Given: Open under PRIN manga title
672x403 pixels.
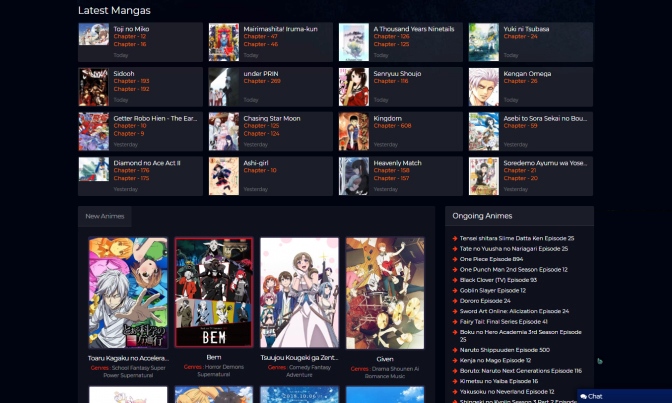Looking at the screenshot, I should point(261,73).
